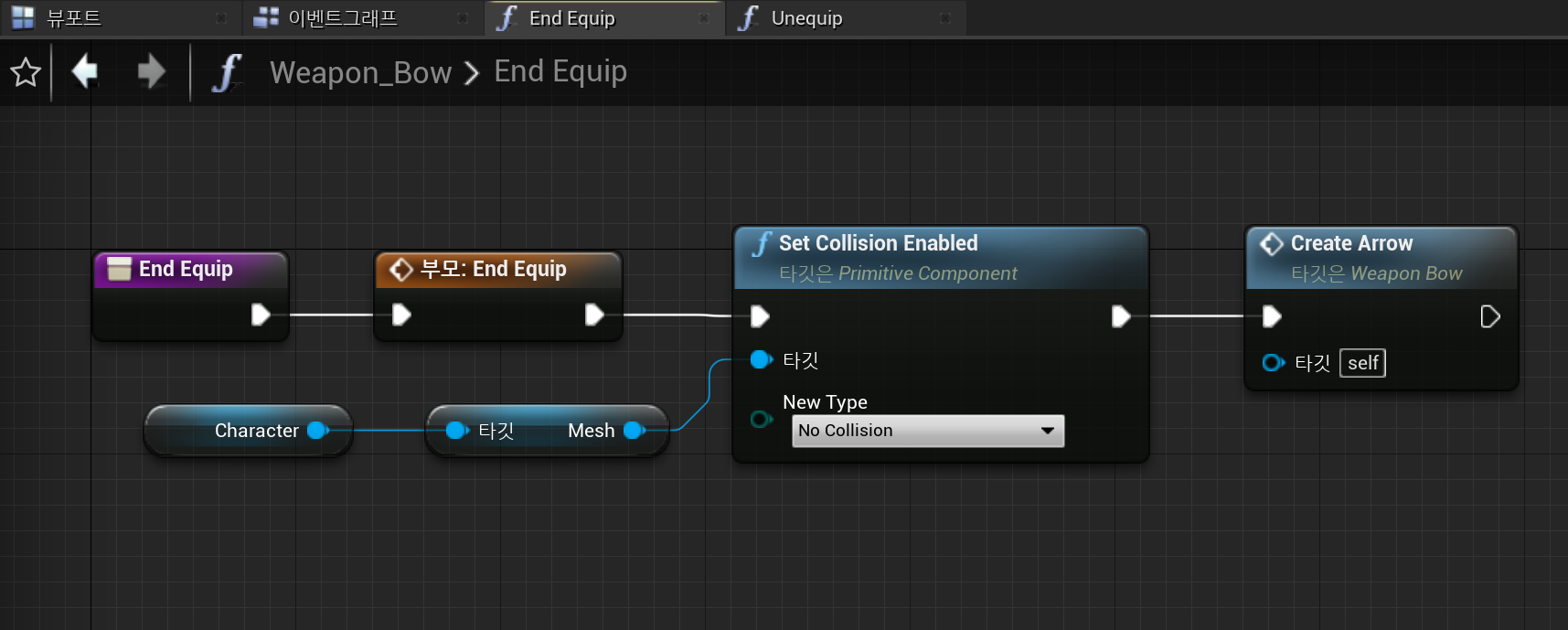Close the 이벤트그래프 tab

click(463, 18)
